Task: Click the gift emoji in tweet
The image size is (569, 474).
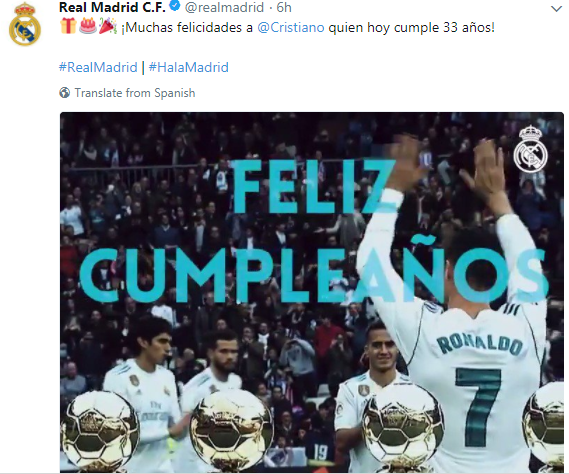Action: point(68,26)
